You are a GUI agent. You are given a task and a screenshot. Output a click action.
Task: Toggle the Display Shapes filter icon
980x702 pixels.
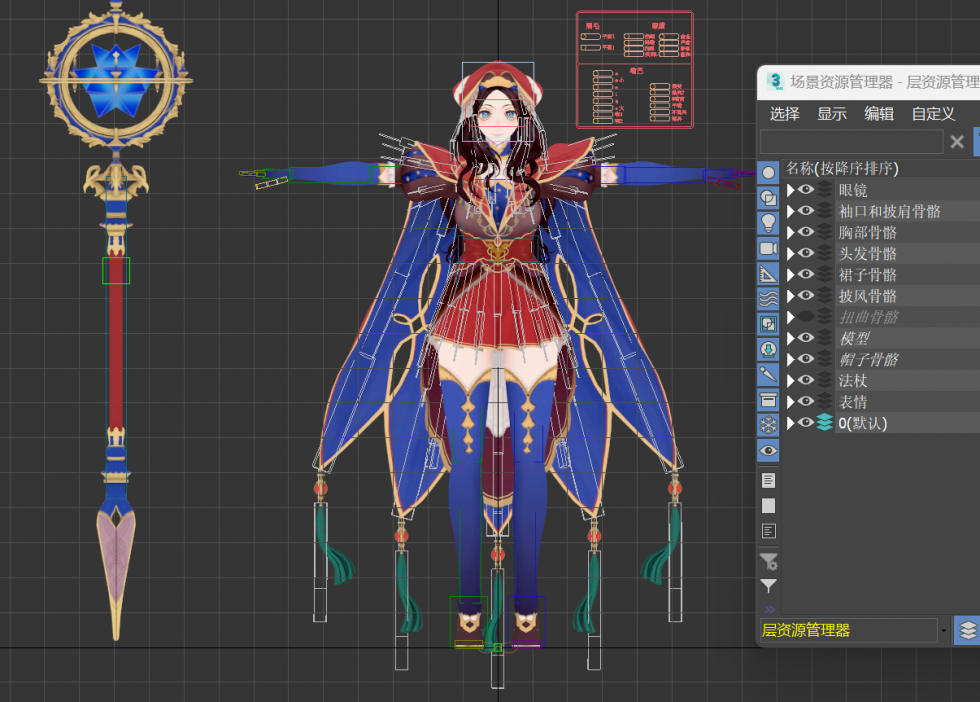tap(768, 198)
